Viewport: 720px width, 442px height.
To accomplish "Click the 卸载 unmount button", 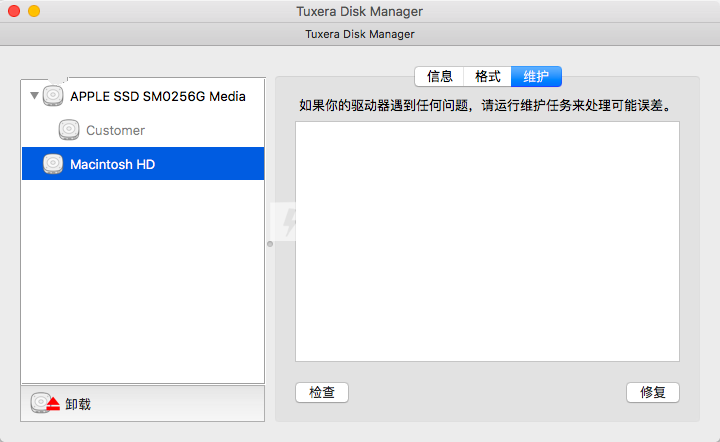I will click(x=143, y=403).
